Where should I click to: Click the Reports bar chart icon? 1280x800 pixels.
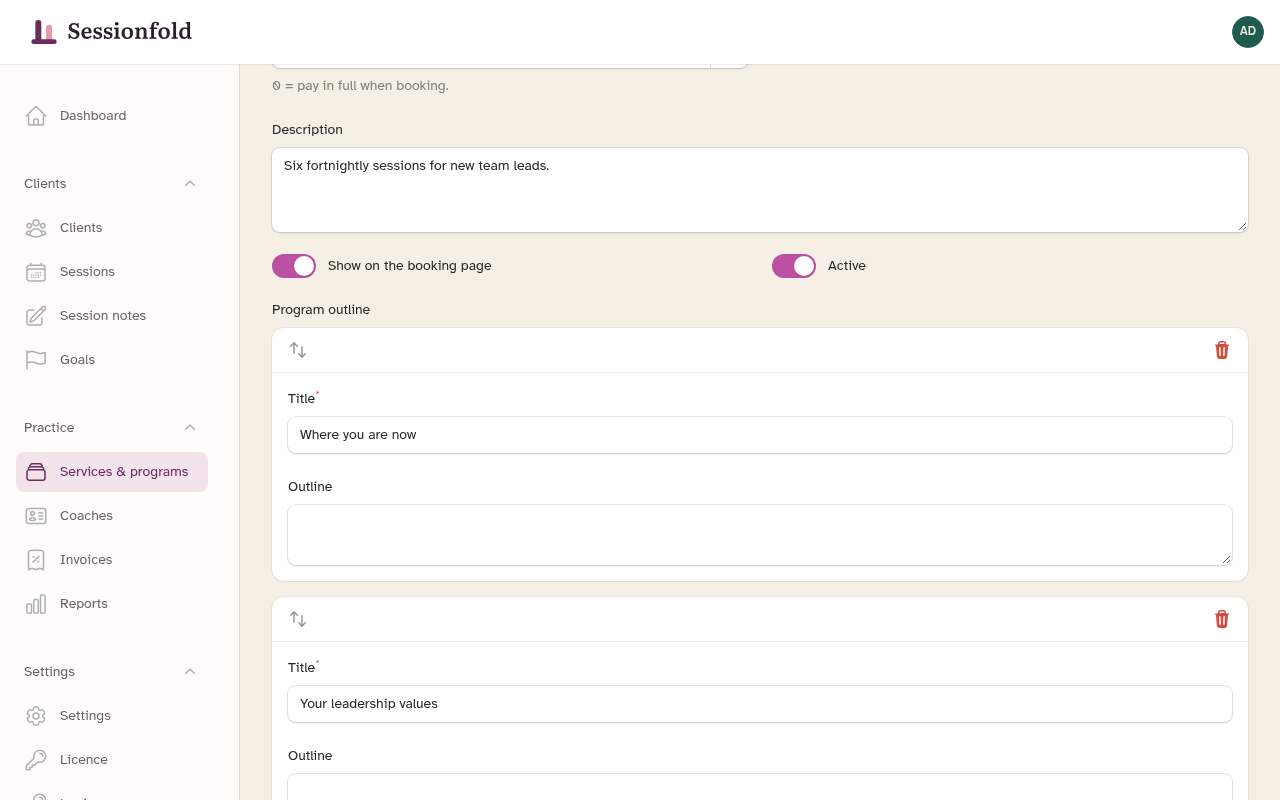[x=36, y=604]
